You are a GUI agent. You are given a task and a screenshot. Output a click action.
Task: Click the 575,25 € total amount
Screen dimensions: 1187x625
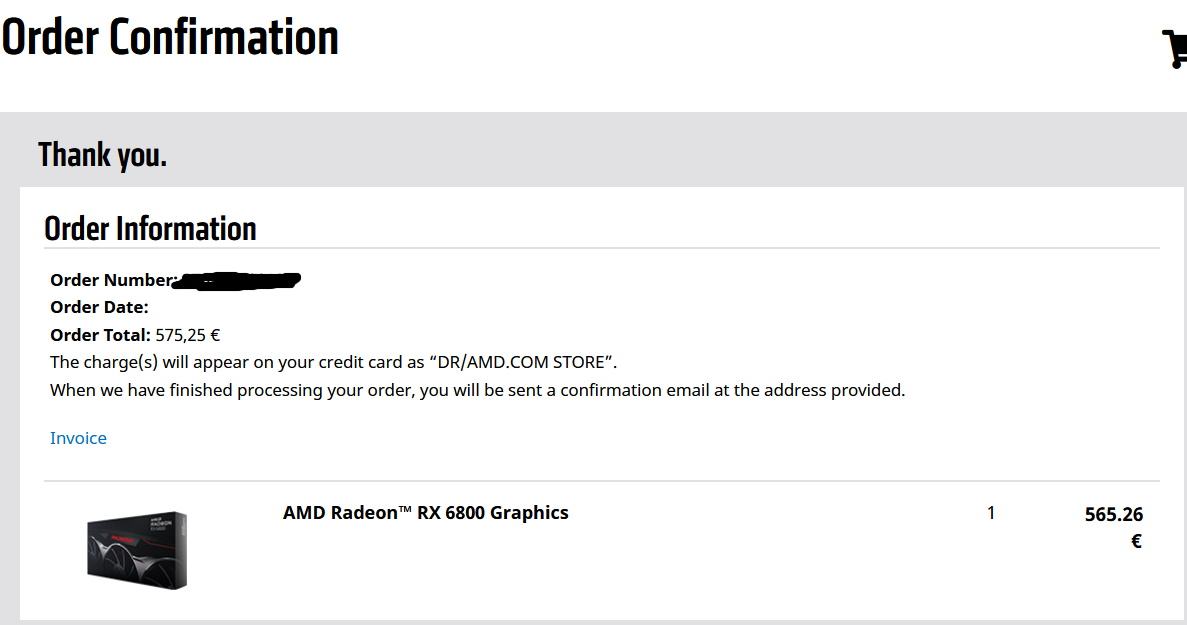click(188, 335)
